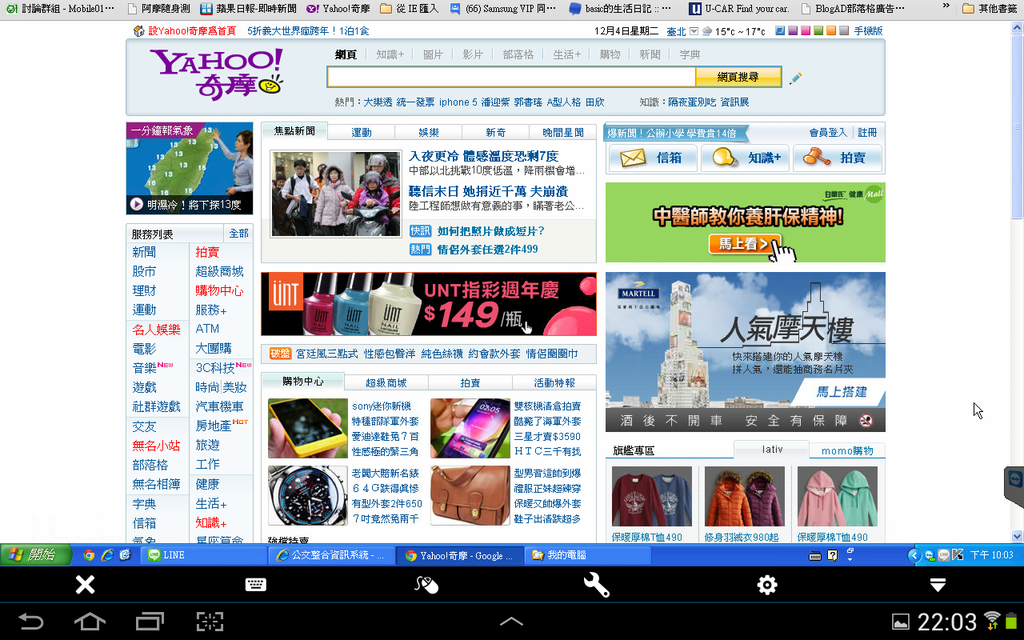The height and width of the screenshot is (640, 1024).
Task: Open the keyboard icon in remote toolbar
Action: click(255, 584)
